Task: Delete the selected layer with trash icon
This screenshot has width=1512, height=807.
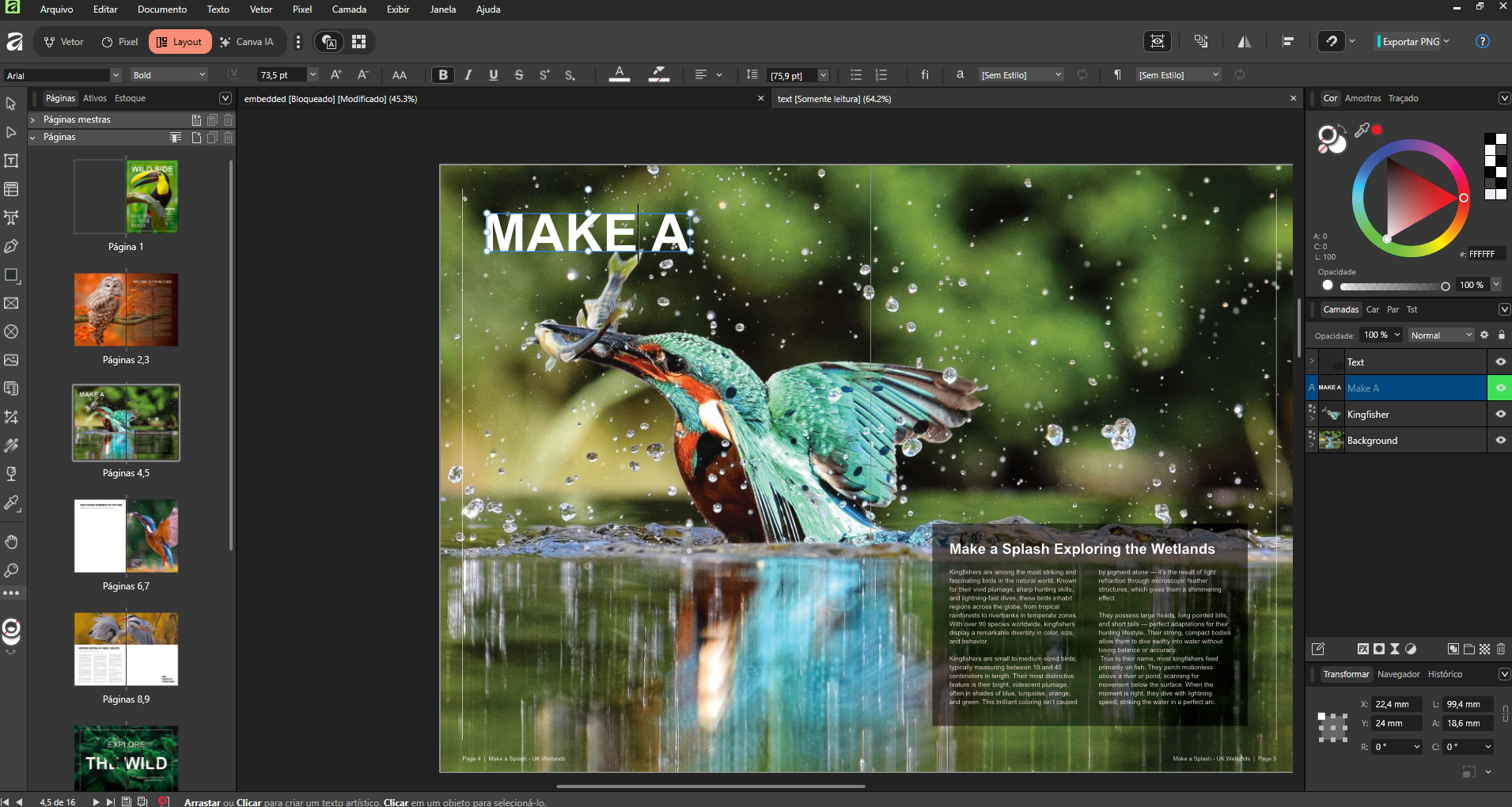Action: coord(1501,649)
